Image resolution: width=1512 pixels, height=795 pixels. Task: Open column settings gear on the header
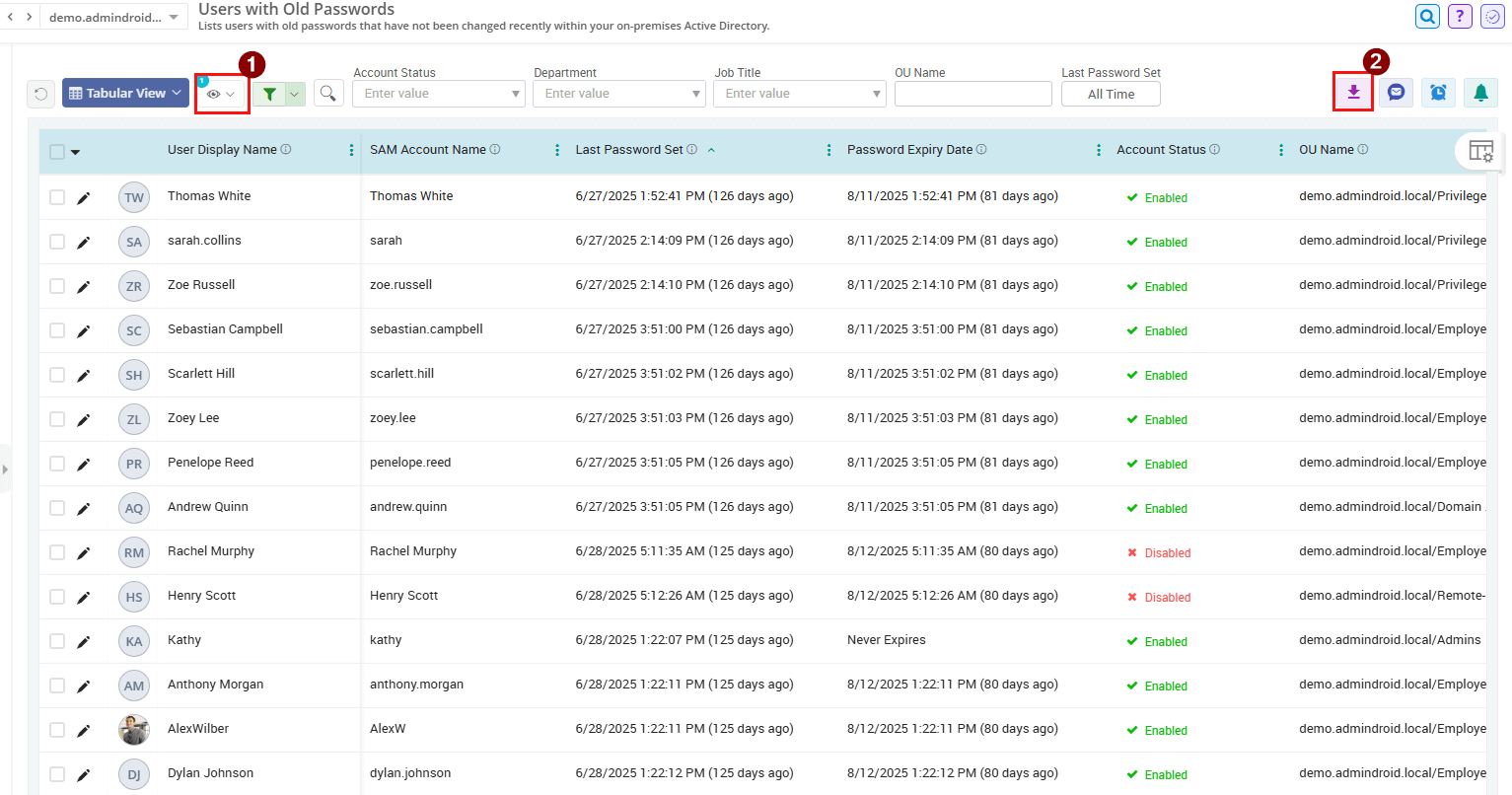pyautogui.click(x=1481, y=150)
